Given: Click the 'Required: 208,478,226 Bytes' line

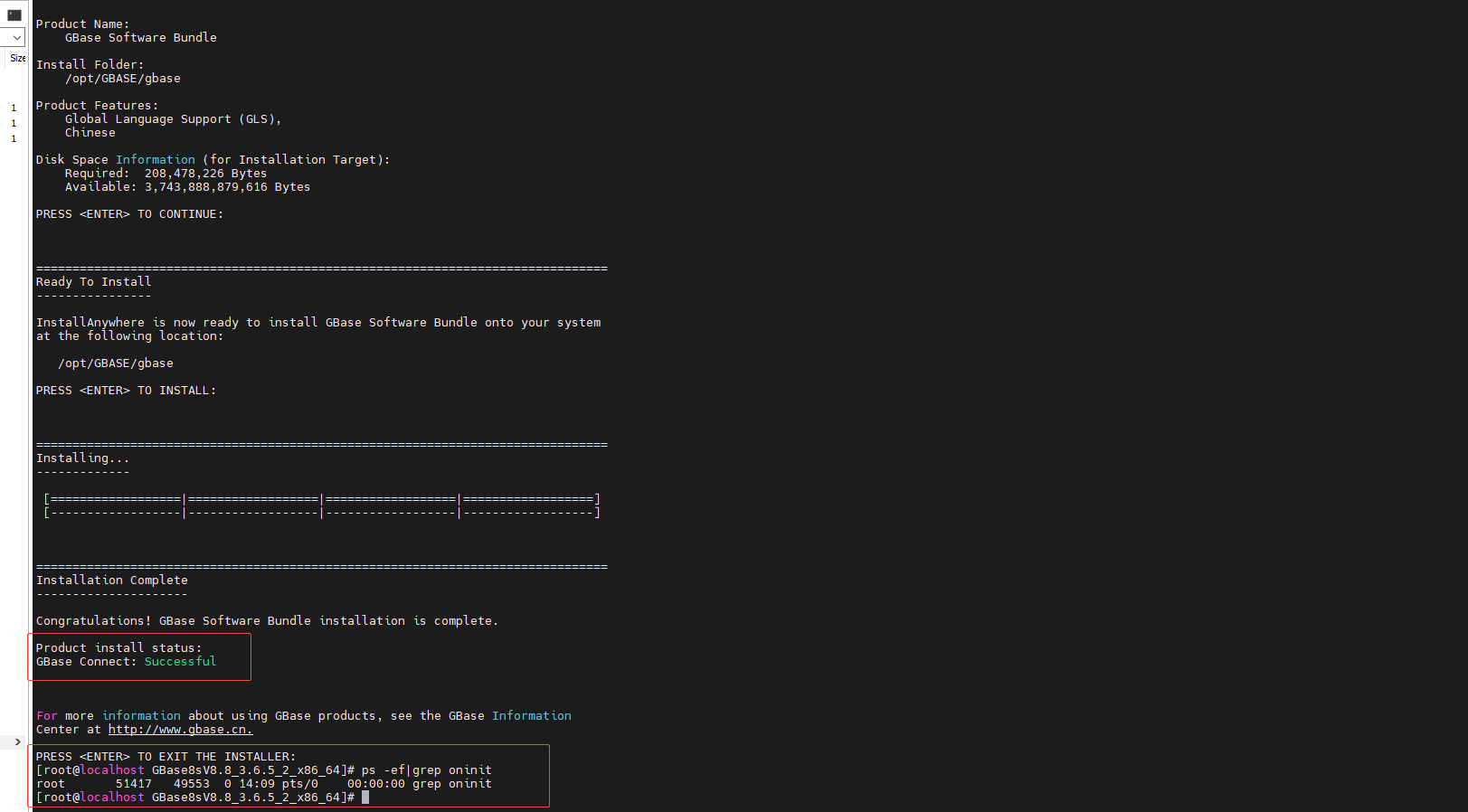Looking at the screenshot, I should pos(166,174).
